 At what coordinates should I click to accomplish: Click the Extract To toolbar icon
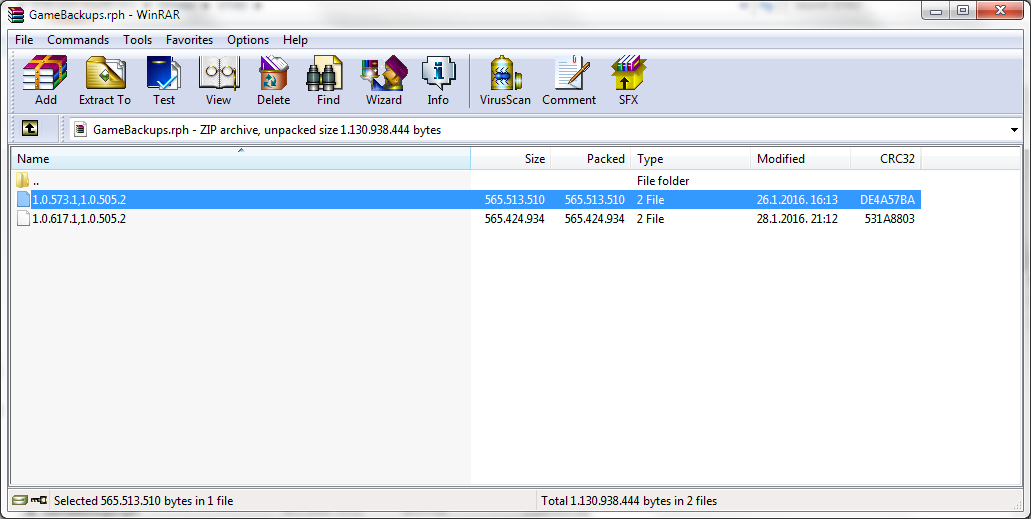105,80
